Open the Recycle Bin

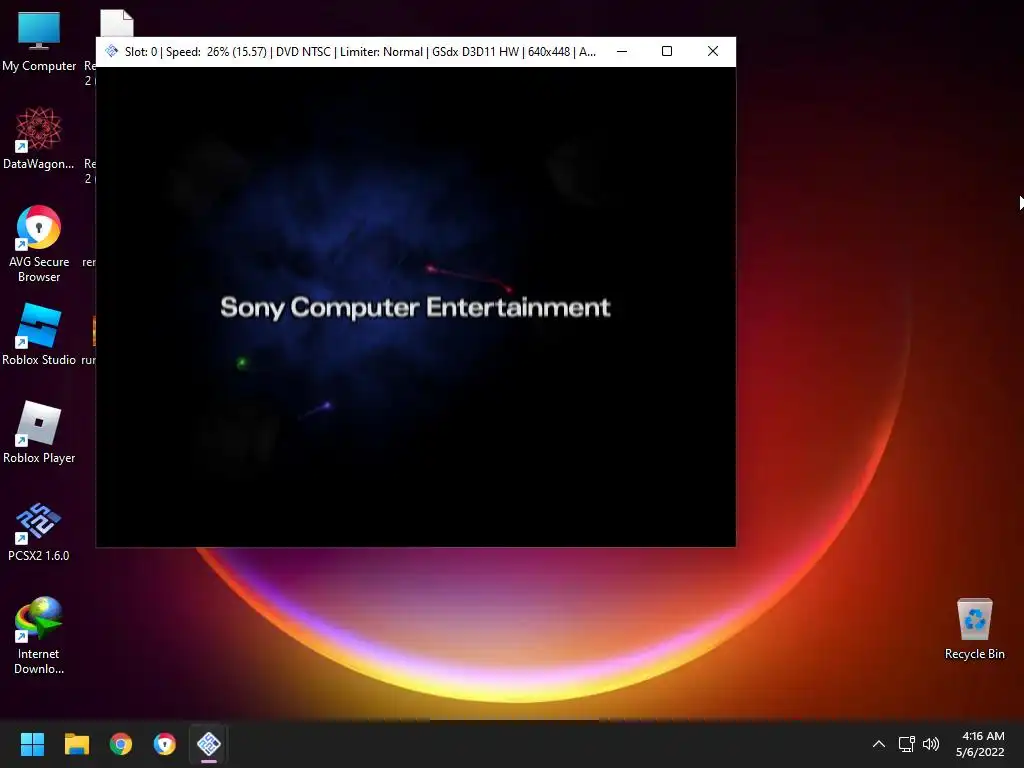(x=974, y=629)
